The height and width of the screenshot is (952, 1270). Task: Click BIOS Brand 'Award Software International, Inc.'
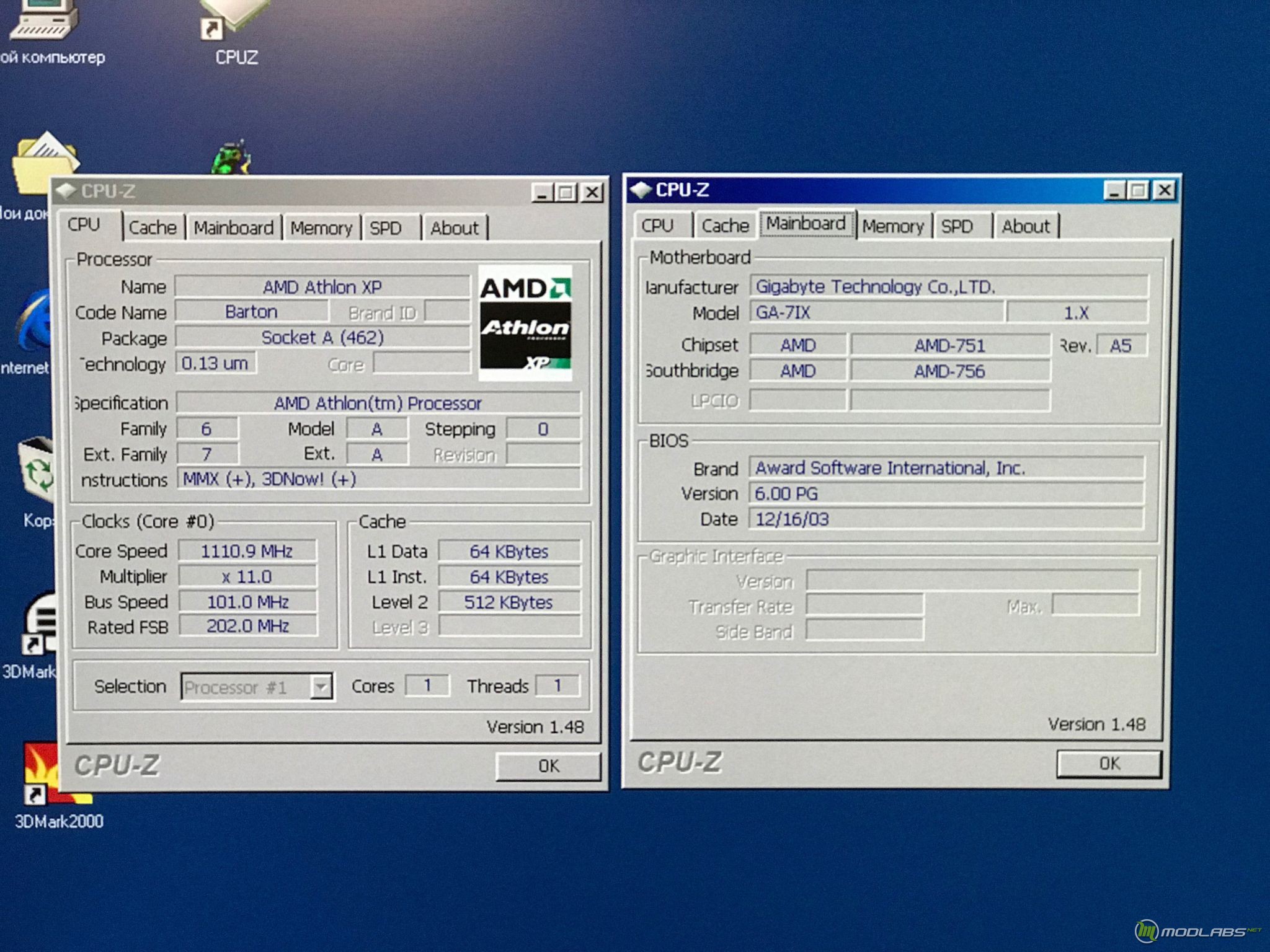(x=946, y=468)
